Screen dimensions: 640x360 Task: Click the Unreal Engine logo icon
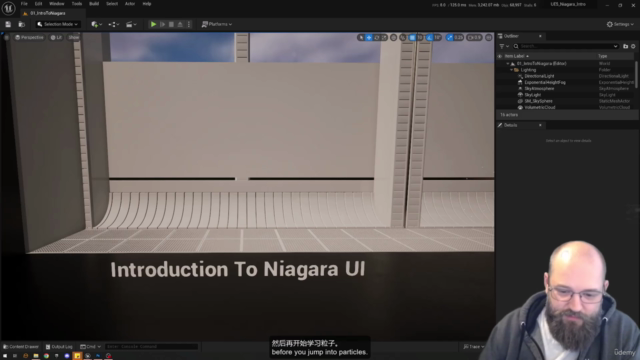tap(8, 8)
